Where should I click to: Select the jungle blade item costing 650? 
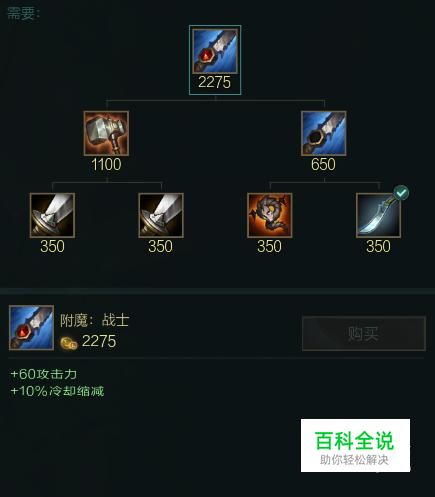(x=324, y=133)
